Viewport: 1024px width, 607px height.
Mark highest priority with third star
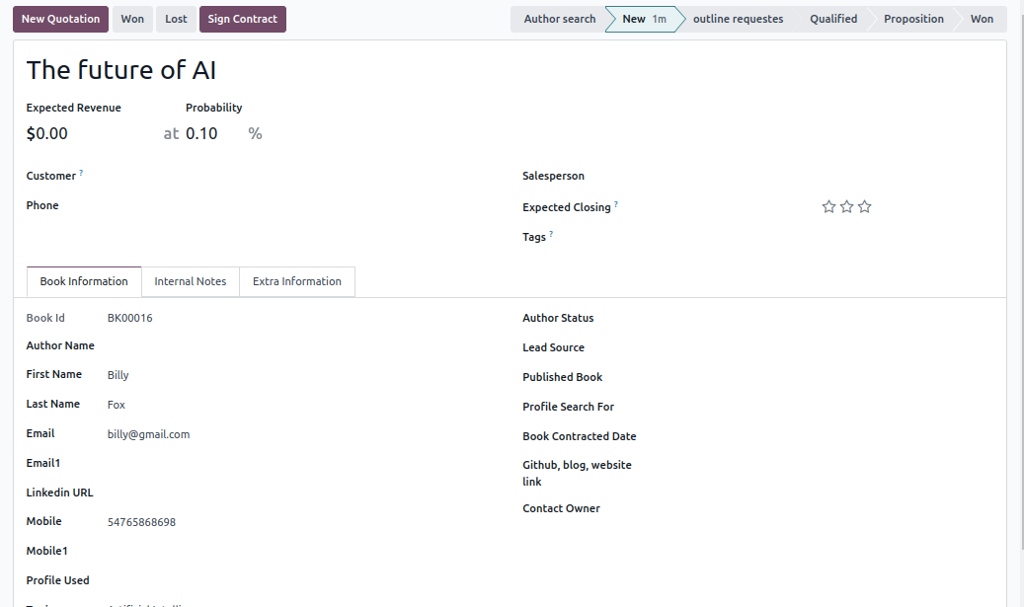coord(865,207)
